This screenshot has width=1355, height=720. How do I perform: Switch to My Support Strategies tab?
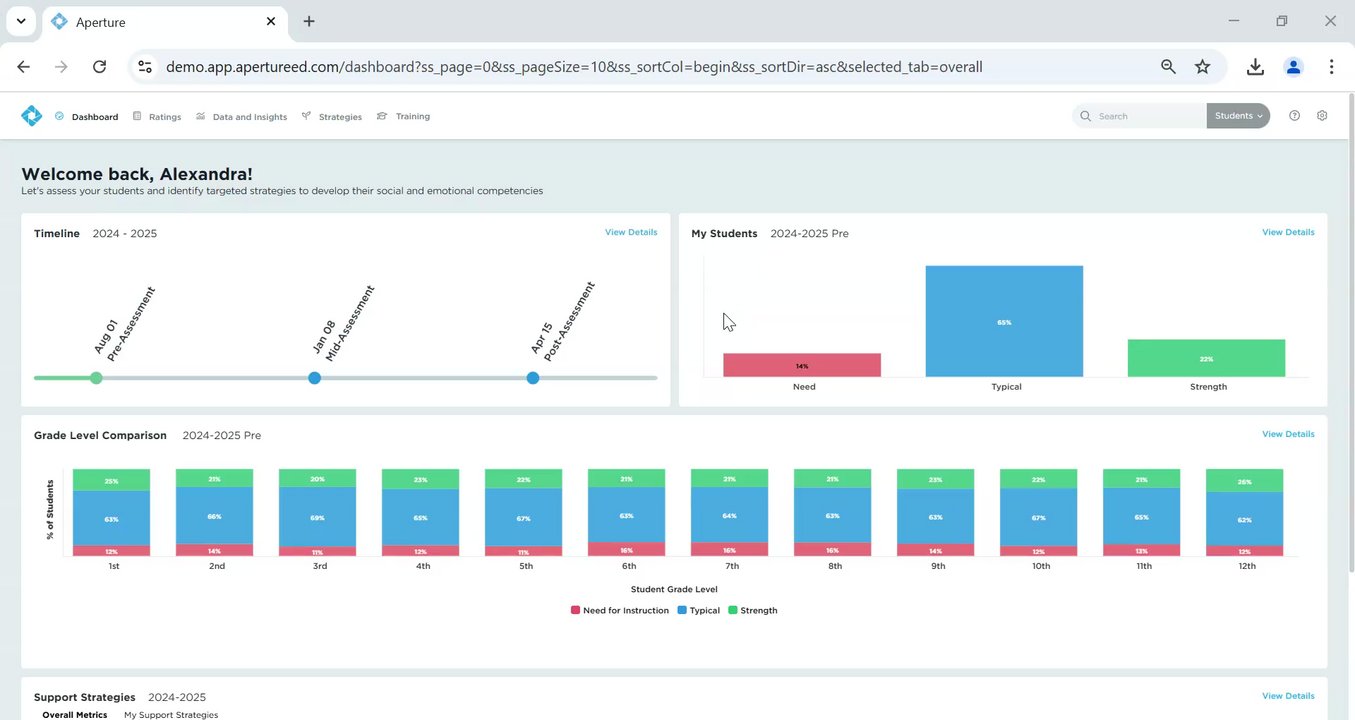(171, 715)
